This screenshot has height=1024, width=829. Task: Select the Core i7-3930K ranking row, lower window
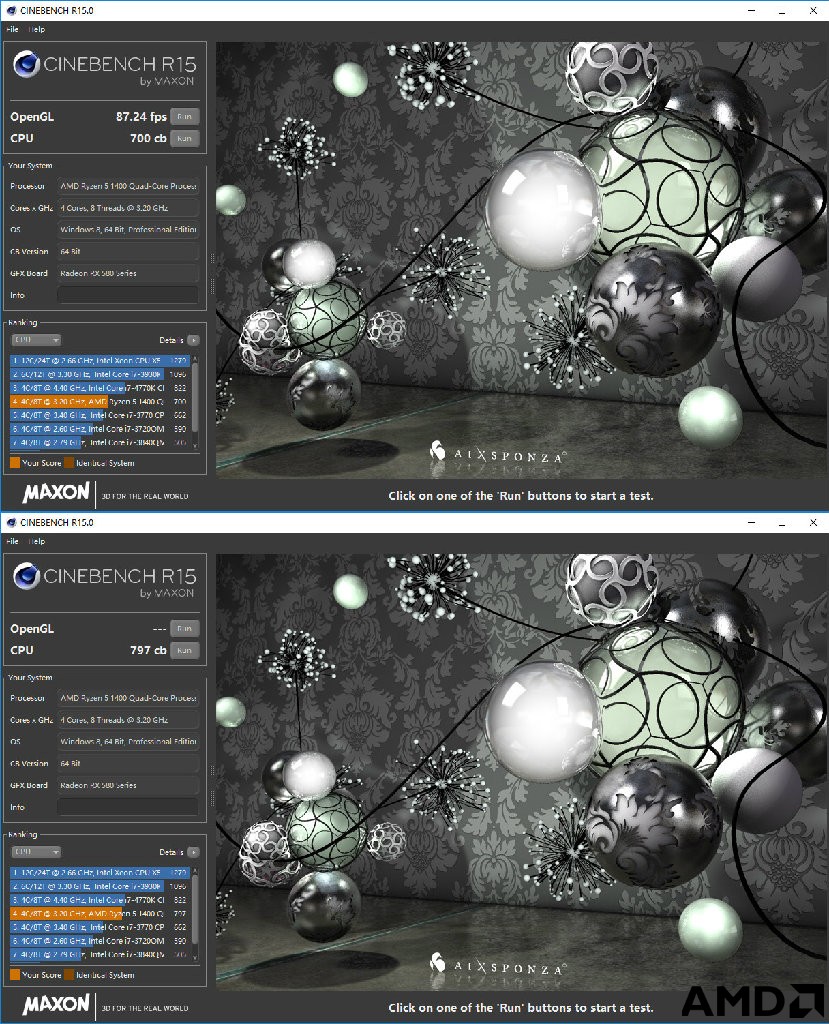tap(100, 886)
